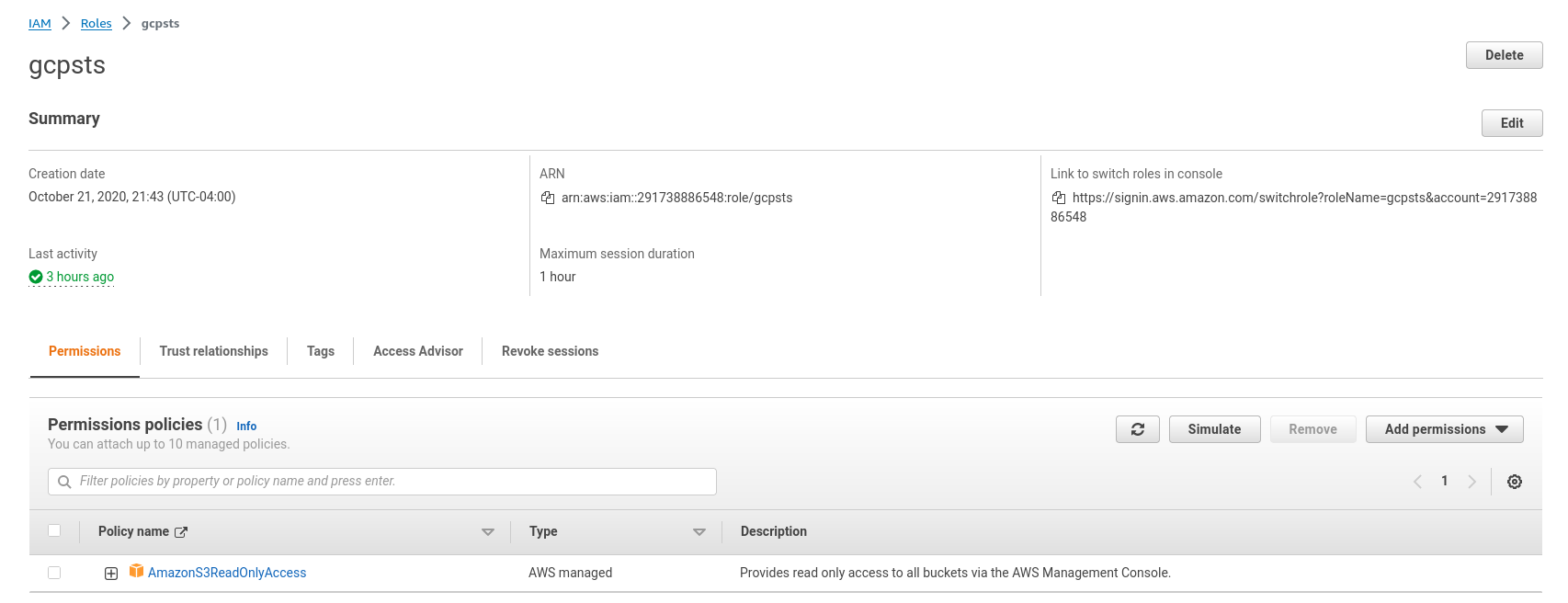
Task: Click the refresh policies icon button
Action: coord(1138,429)
